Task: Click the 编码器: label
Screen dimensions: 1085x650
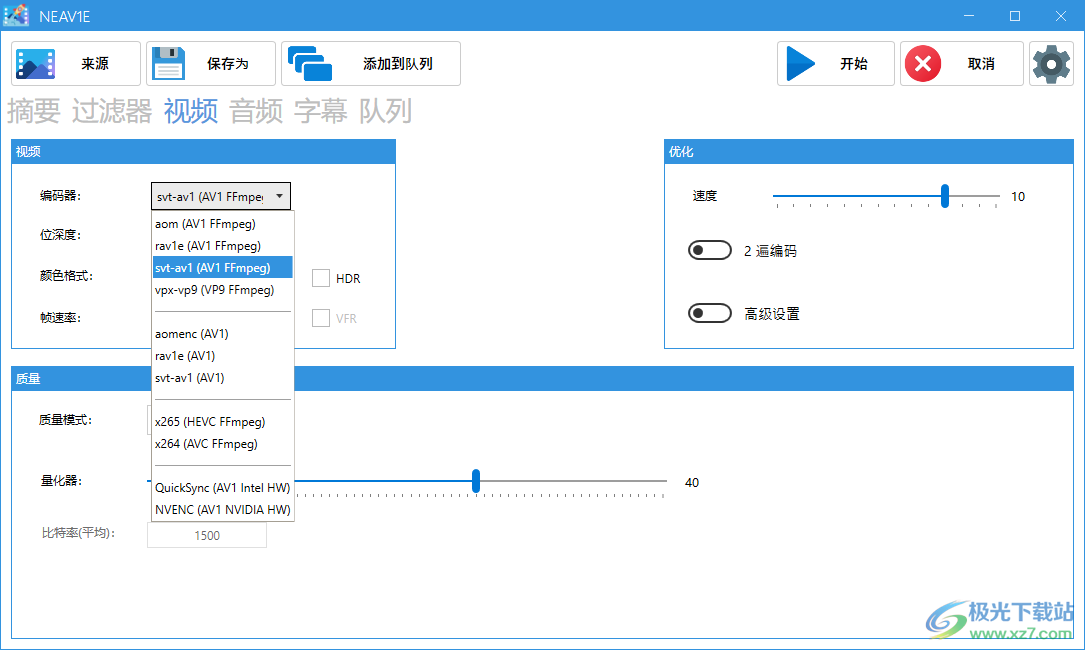Action: [x=61, y=196]
